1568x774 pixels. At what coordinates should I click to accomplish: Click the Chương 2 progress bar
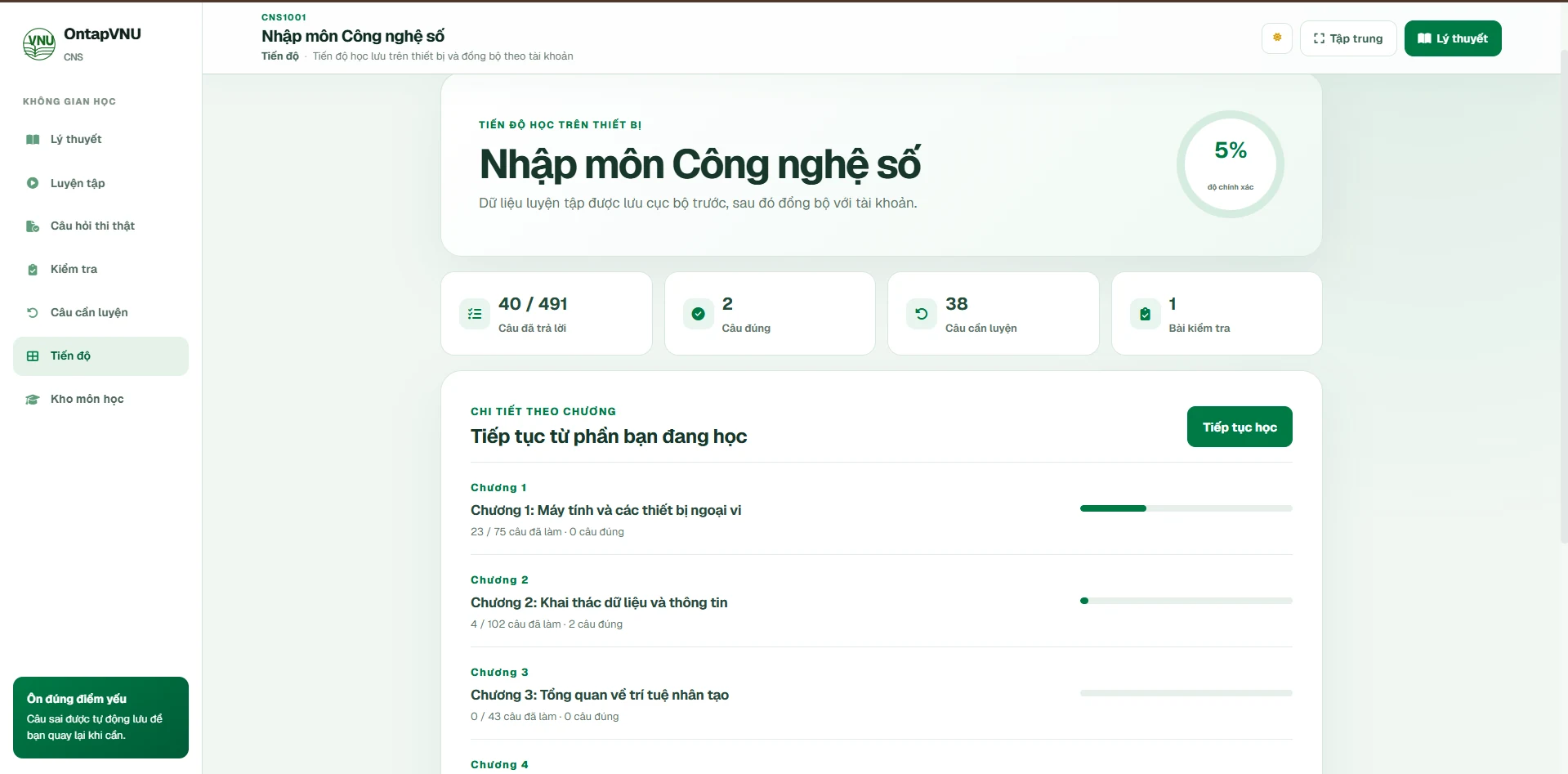[x=1186, y=601]
